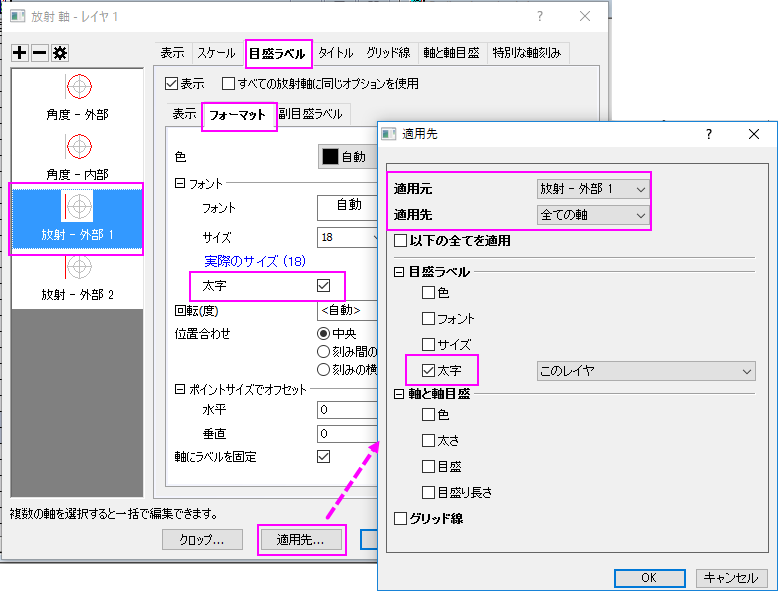Collapse 目盛ラベル section in 適用先 dialog
Image resolution: width=778 pixels, height=591 pixels.
pyautogui.click(x=399, y=272)
